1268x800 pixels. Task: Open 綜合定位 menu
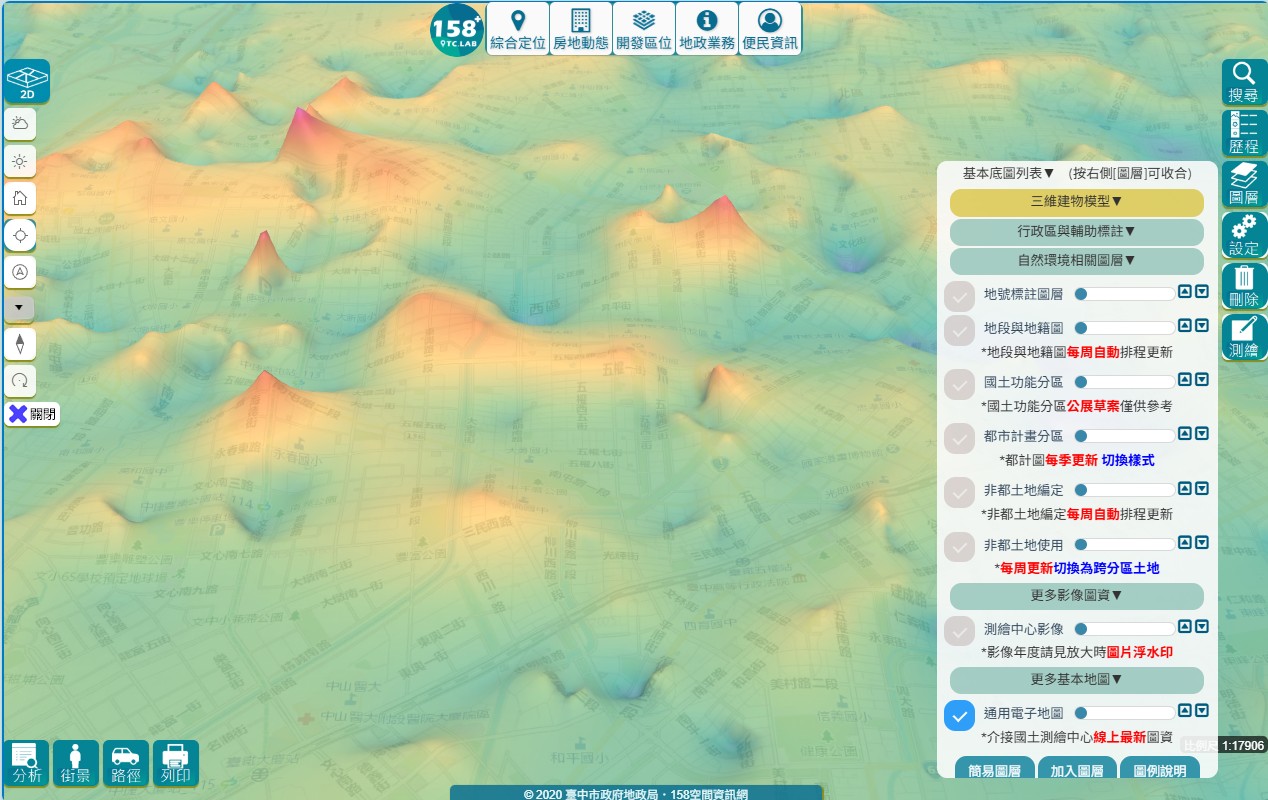point(518,29)
